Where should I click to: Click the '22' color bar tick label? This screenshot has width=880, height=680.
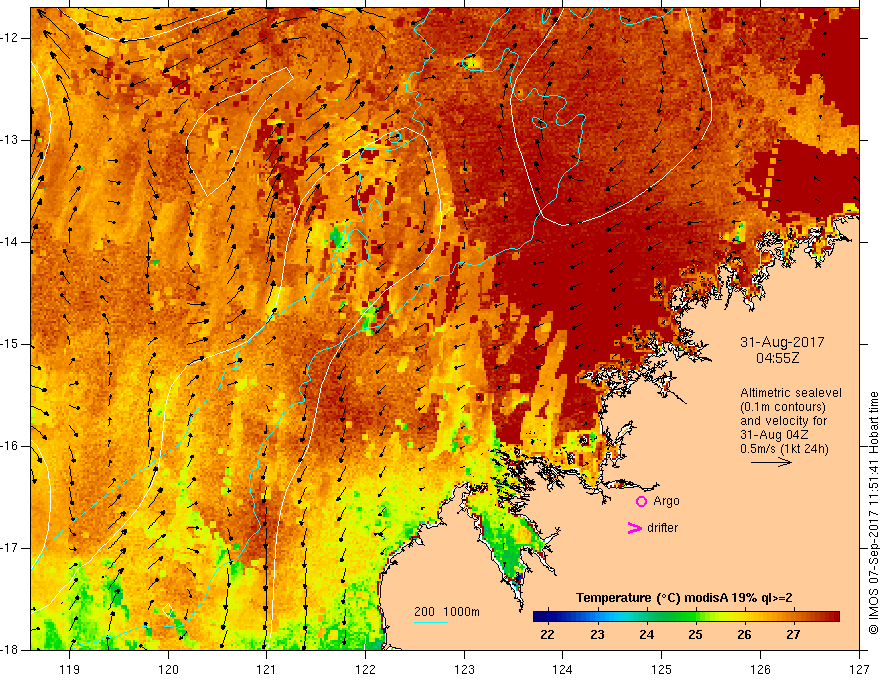tap(547, 635)
